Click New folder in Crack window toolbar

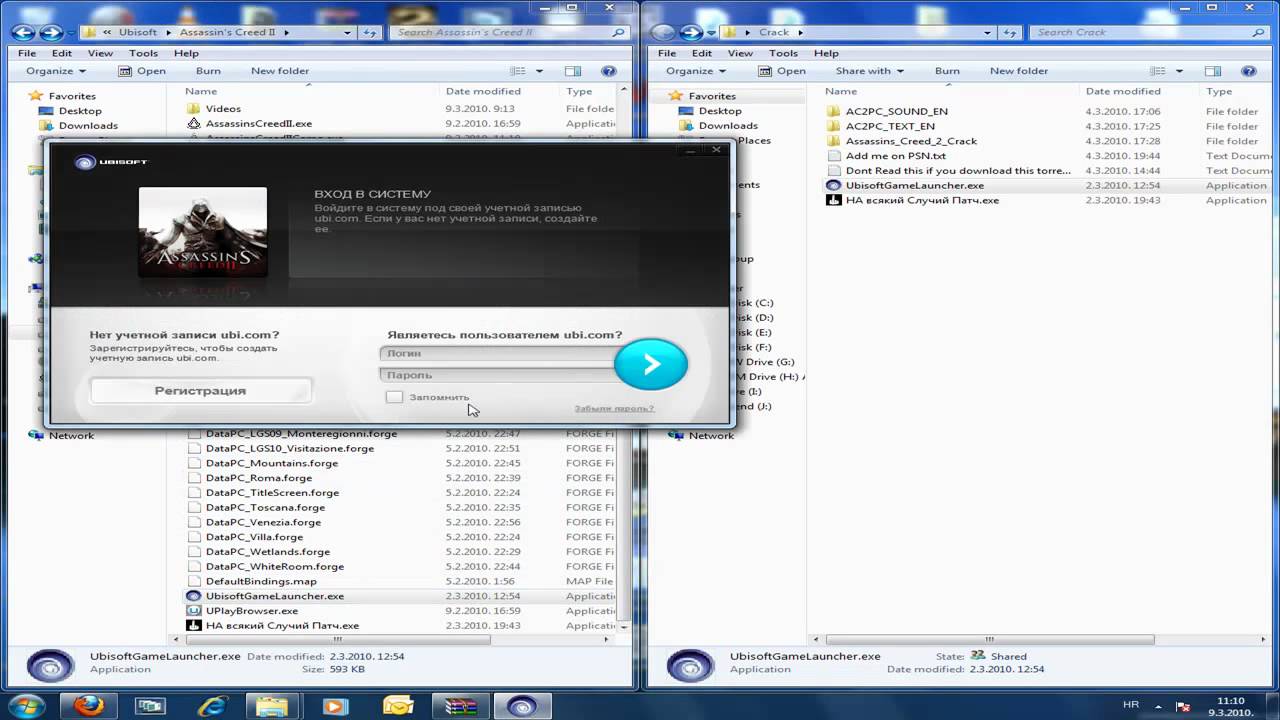tap(1019, 71)
